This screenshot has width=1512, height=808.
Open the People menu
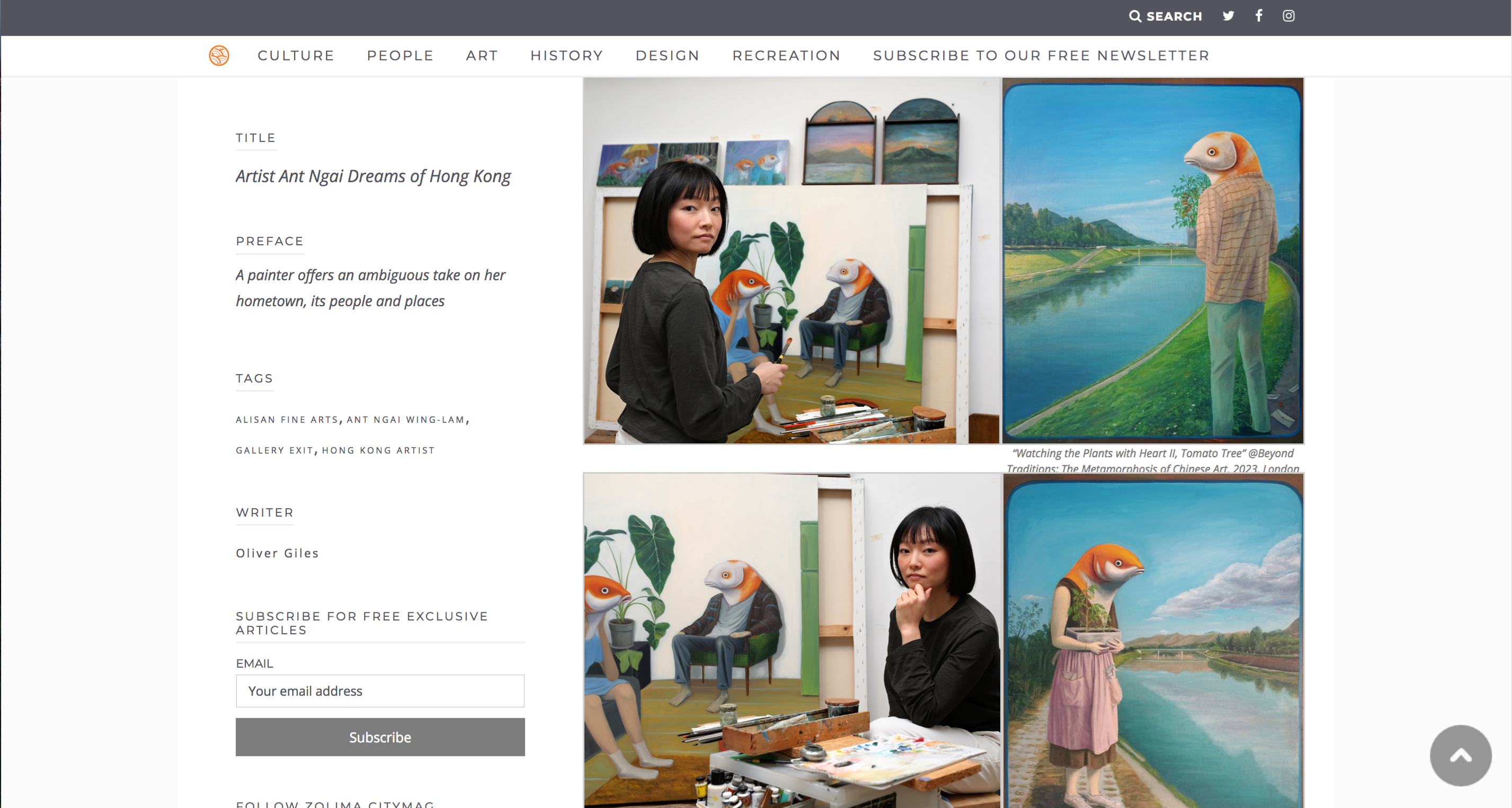click(x=401, y=56)
